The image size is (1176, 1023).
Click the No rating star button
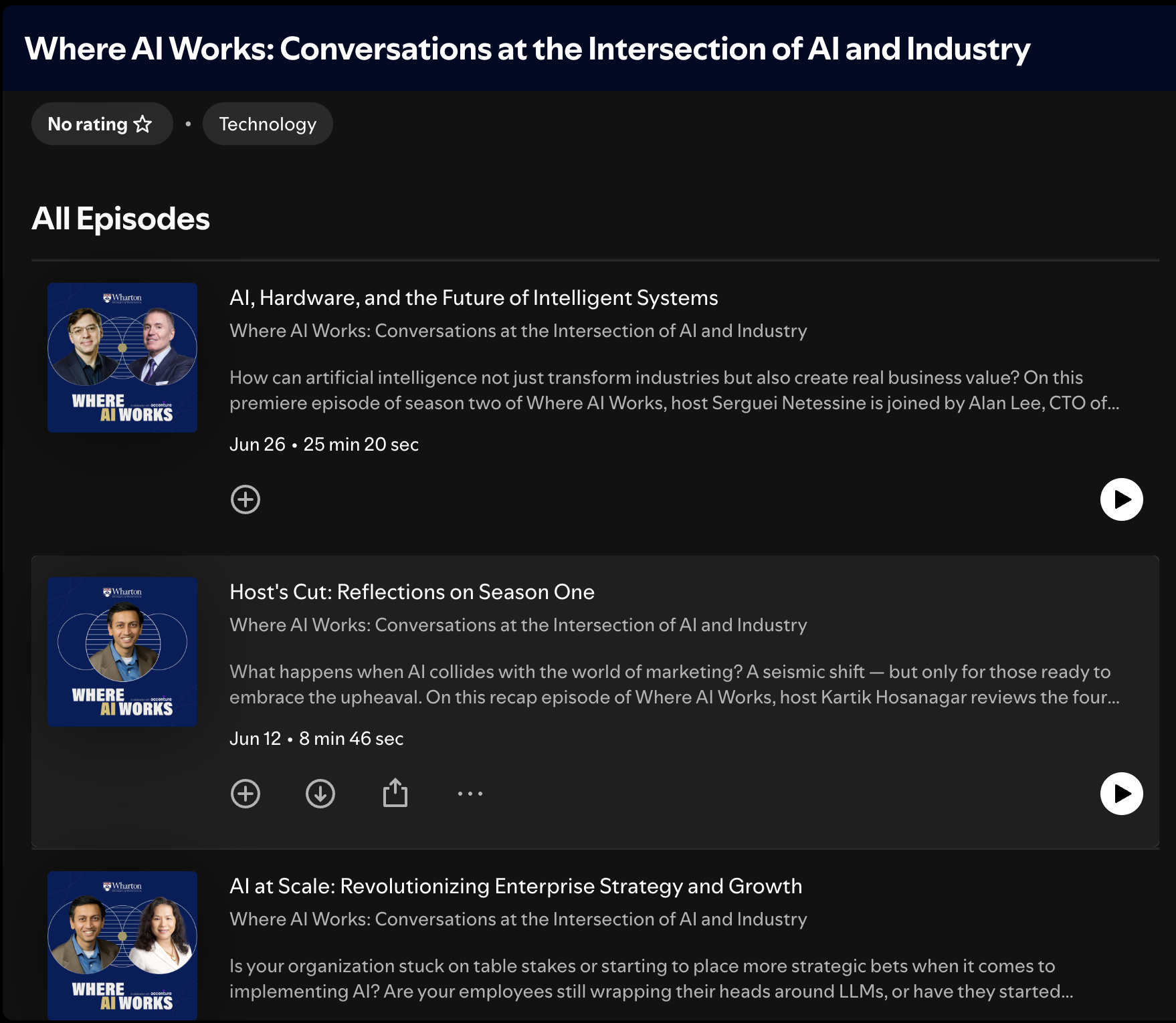(x=102, y=124)
